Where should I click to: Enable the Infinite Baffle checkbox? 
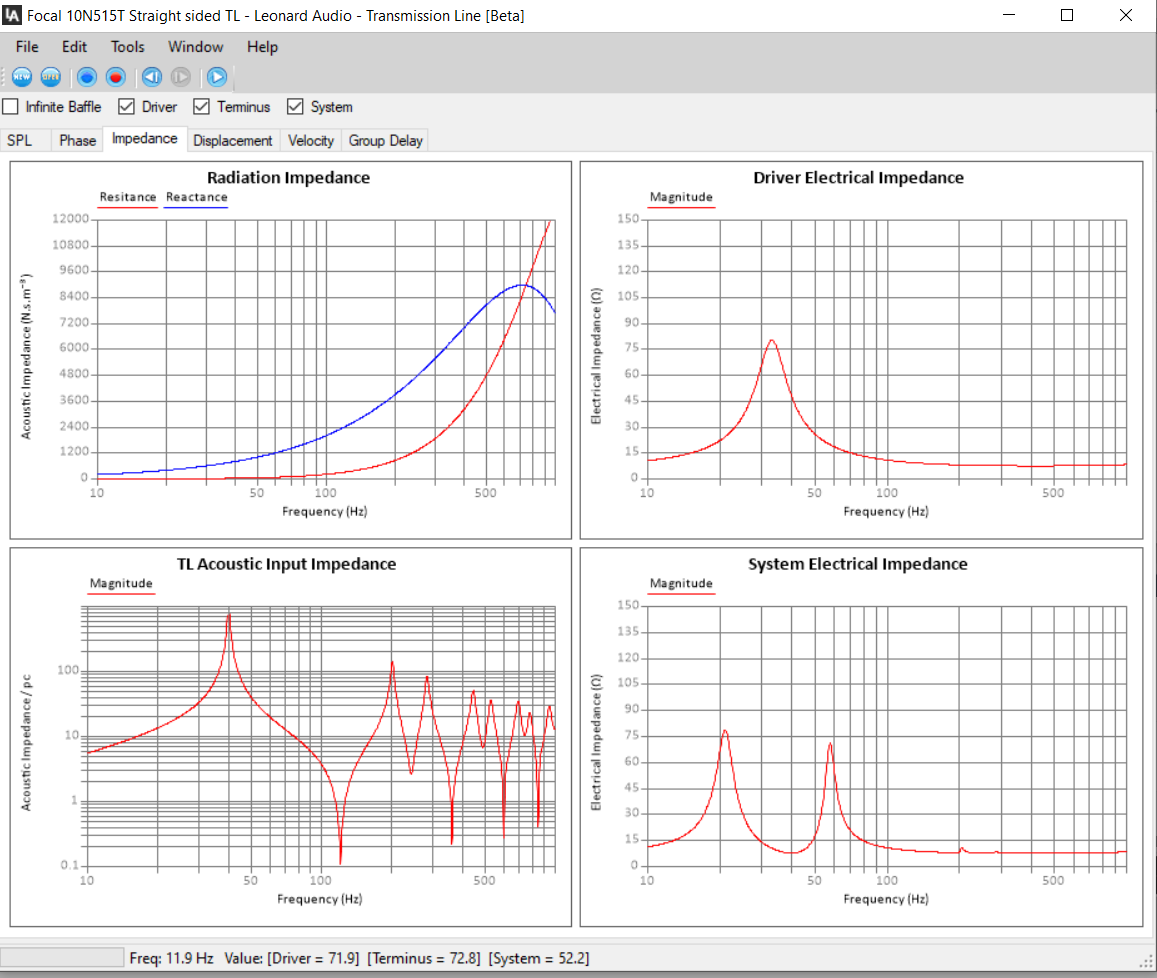(10, 107)
